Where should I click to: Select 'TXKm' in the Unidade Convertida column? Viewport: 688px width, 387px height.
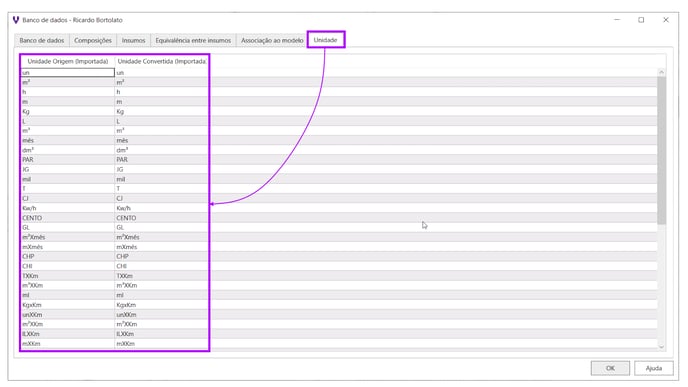[x=161, y=276]
